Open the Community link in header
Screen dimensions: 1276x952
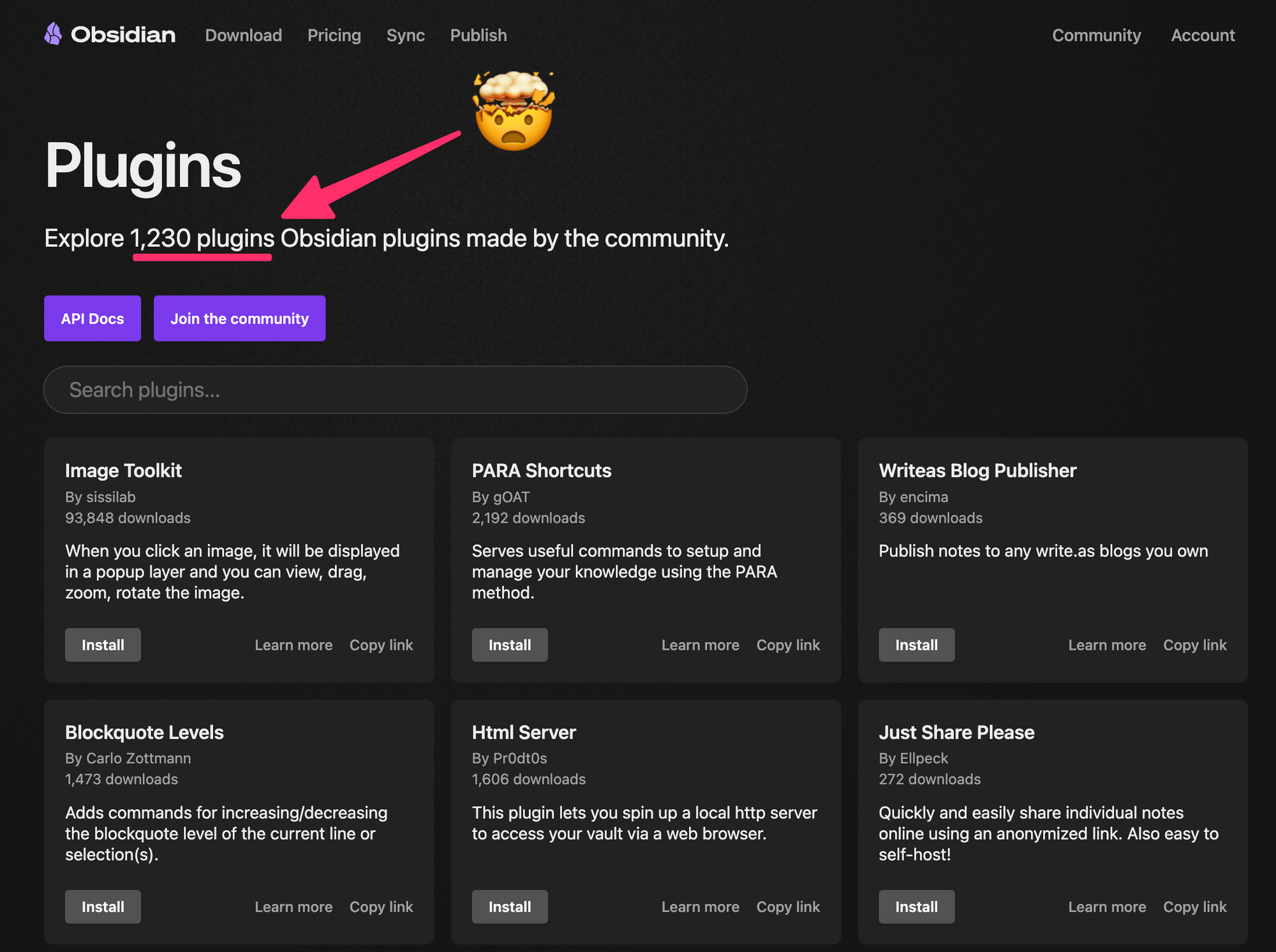click(x=1096, y=35)
